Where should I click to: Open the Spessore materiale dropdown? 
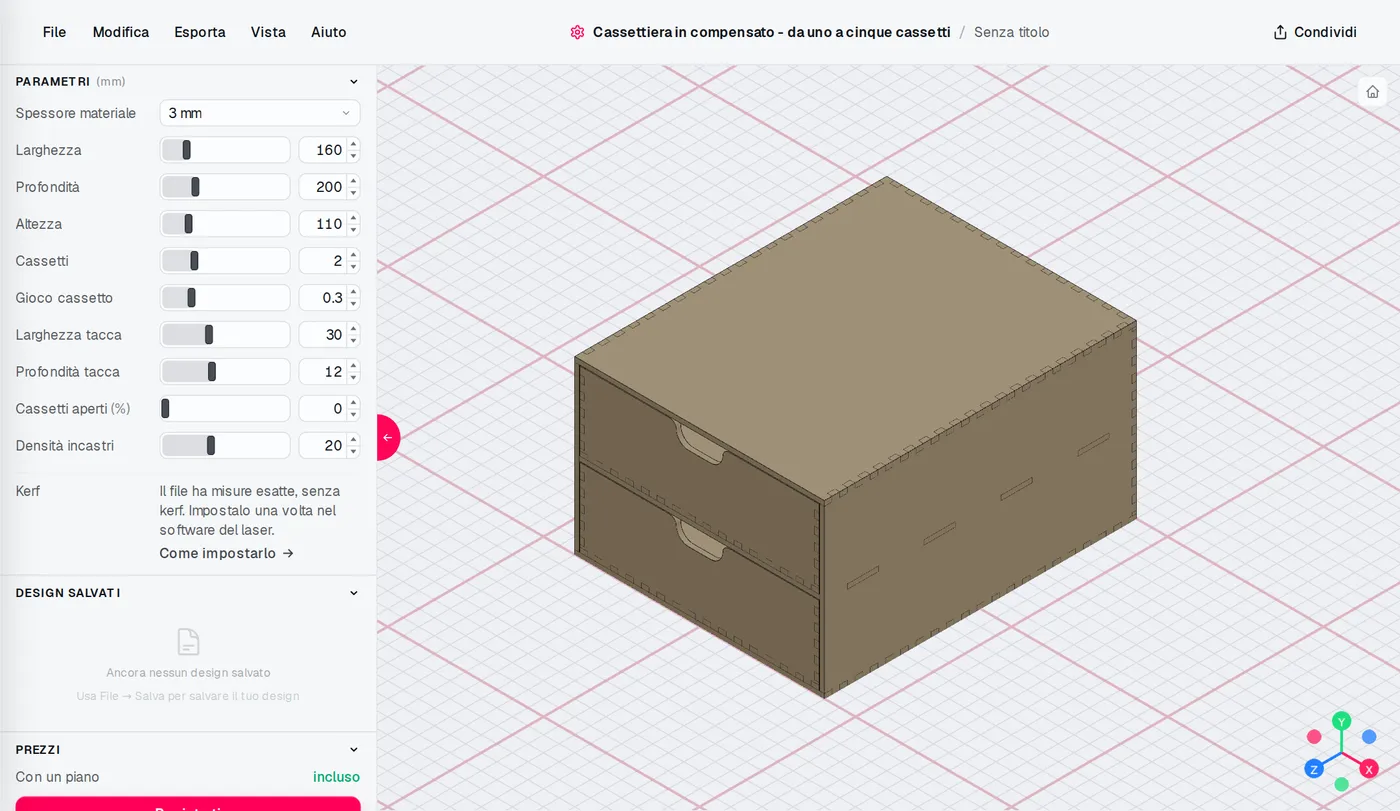(x=260, y=113)
